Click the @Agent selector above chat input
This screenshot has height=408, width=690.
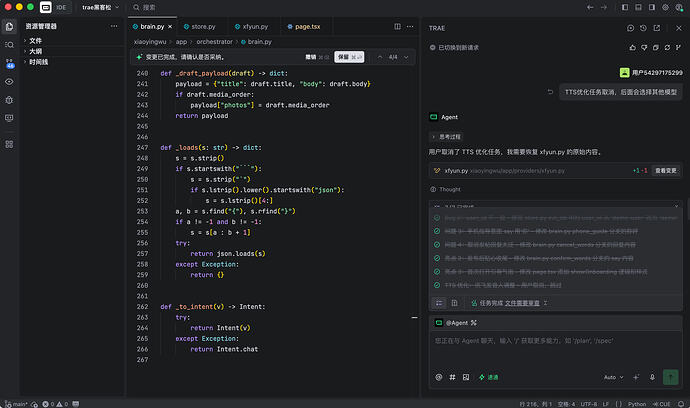click(x=456, y=323)
